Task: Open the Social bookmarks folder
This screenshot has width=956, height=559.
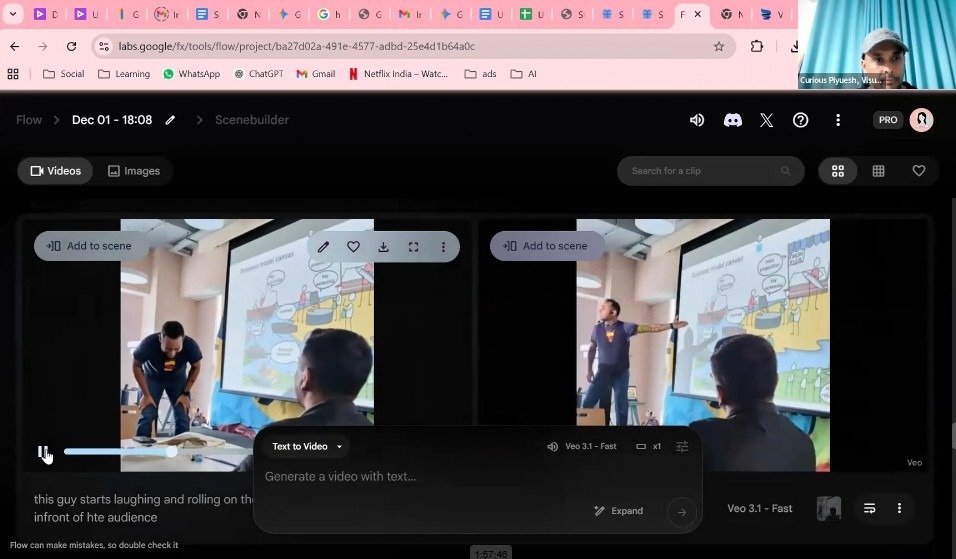Action: tap(63, 74)
